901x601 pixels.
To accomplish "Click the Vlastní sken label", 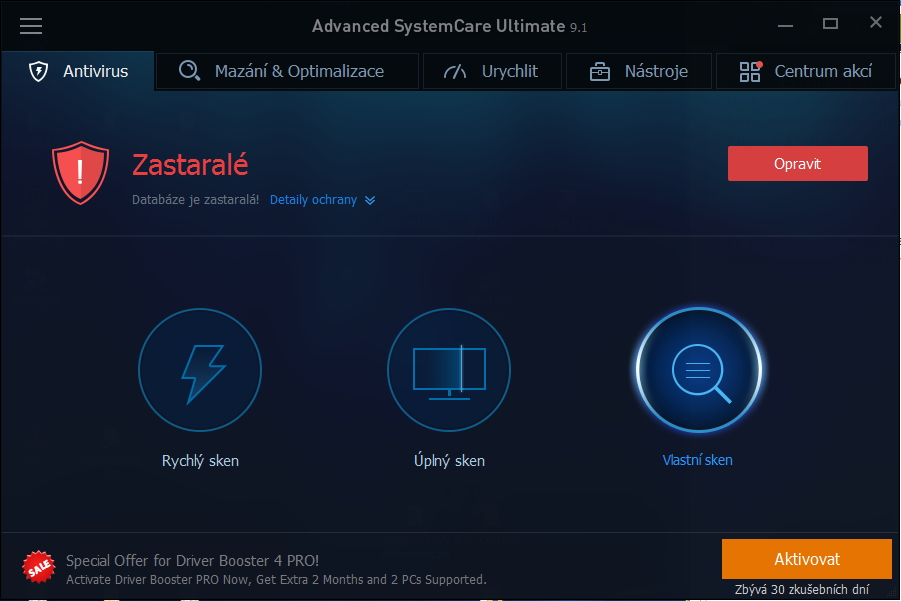I will (x=698, y=460).
